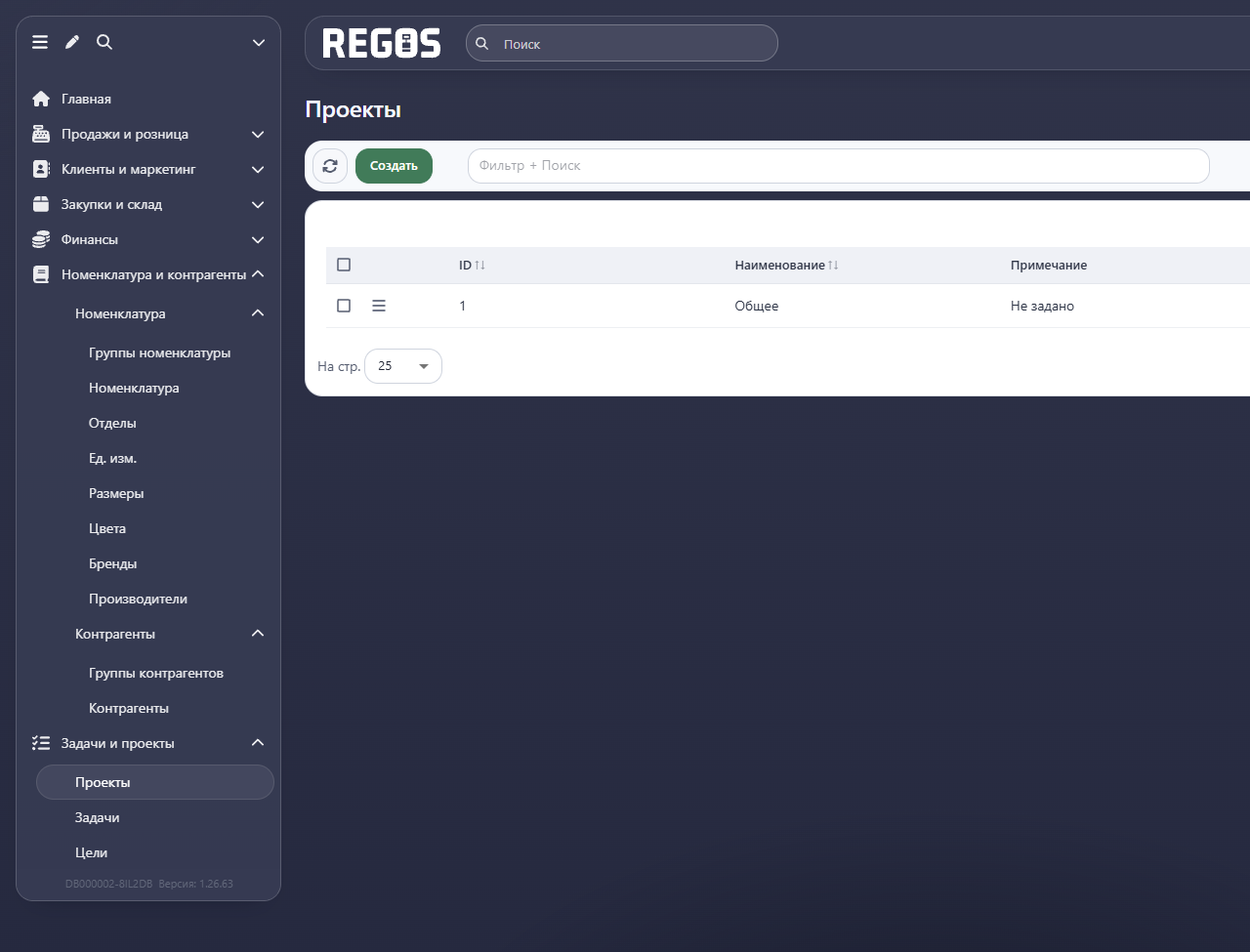Screen dimensions: 1250x952
Task: Open row menu for project Общее
Action: (379, 306)
